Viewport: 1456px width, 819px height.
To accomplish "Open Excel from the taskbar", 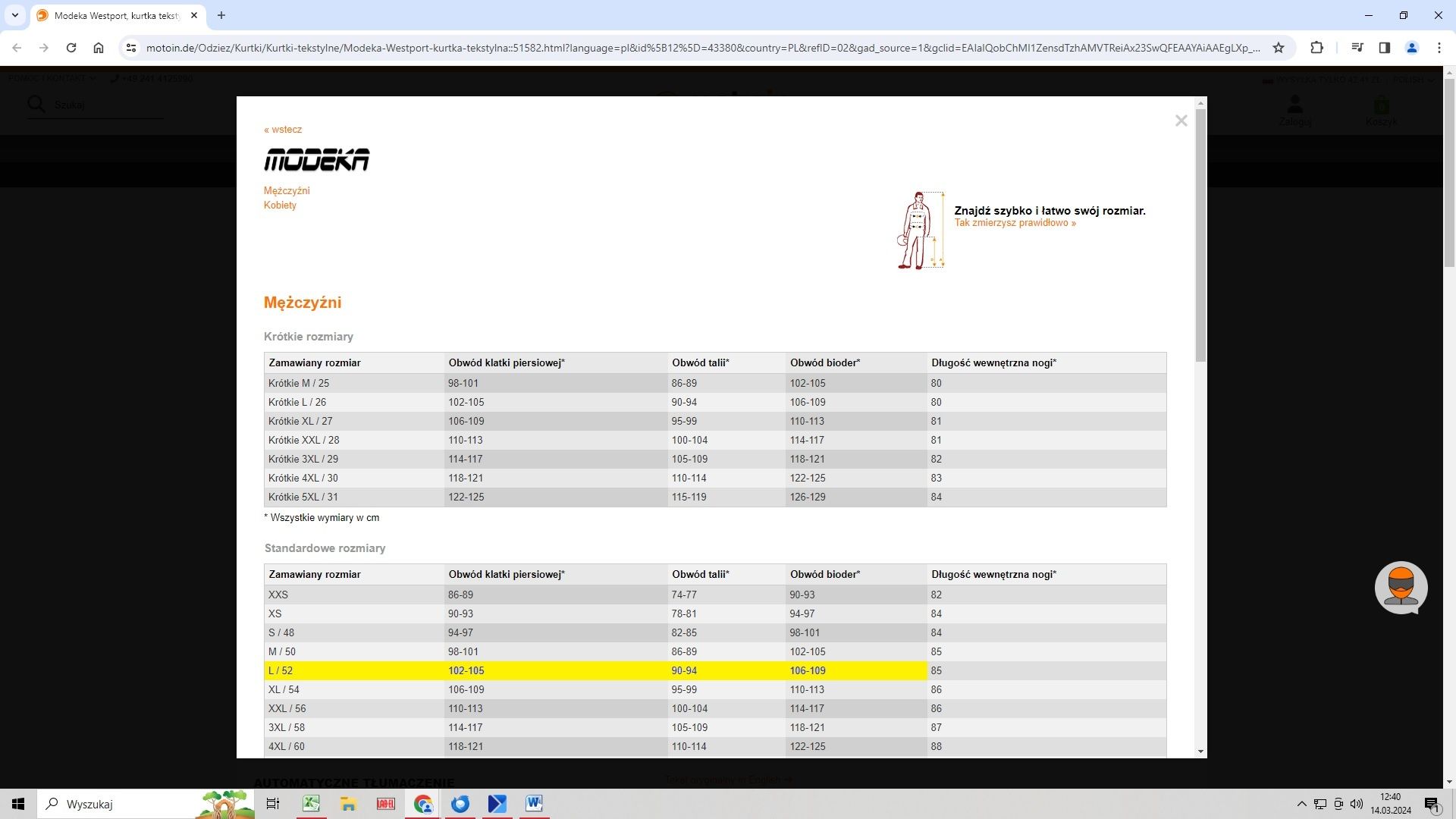I will [311, 804].
